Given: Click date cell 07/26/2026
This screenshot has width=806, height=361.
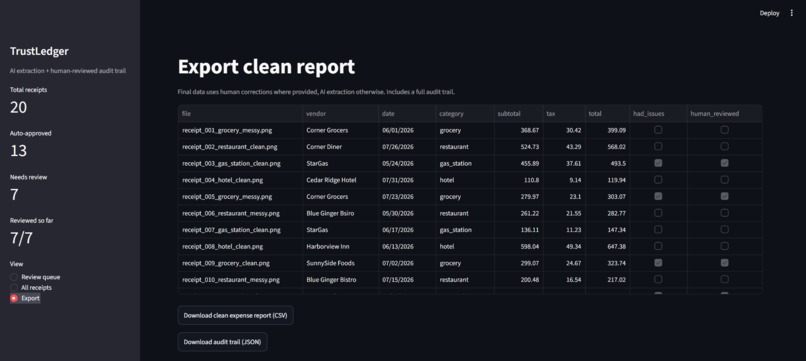Looking at the screenshot, I should (x=406, y=147).
